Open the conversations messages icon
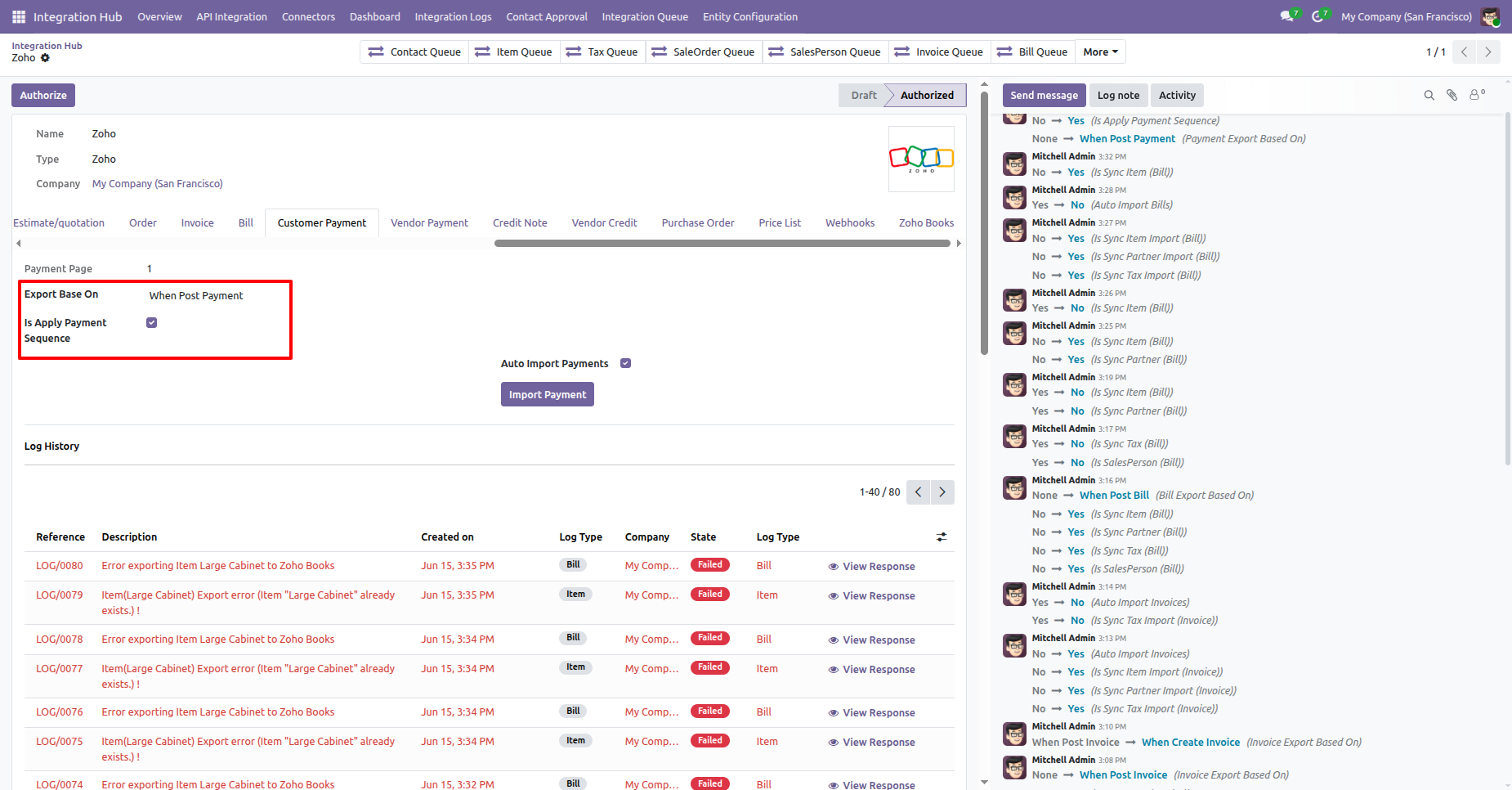The image size is (1512, 790). coord(1289,16)
